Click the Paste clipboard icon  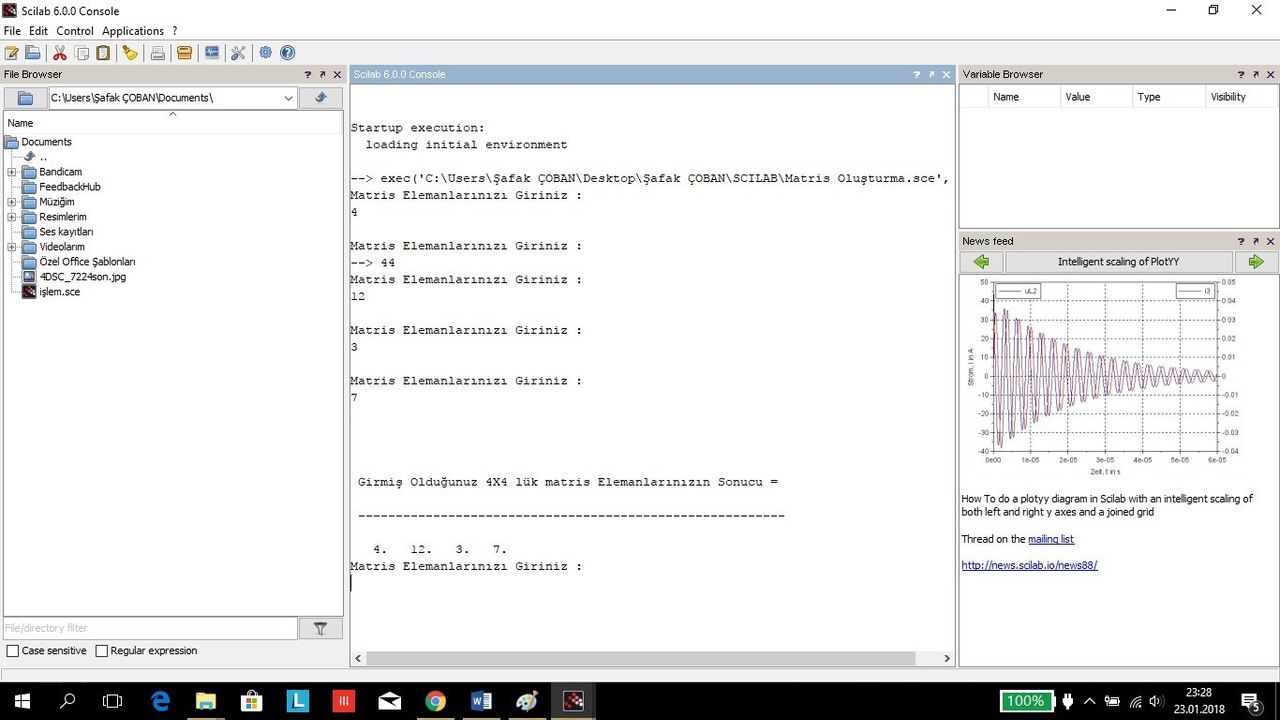tap(103, 53)
